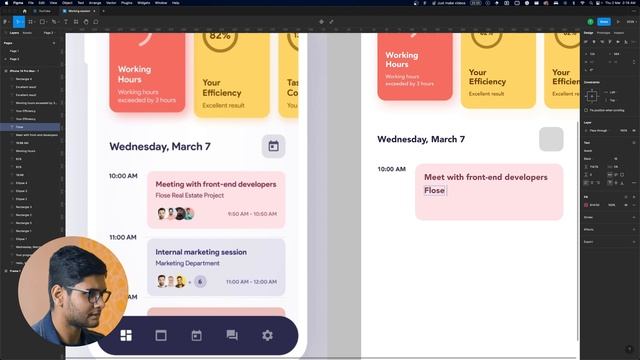Open the Edit menu
640x360 pixels.
pyautogui.click(x=42, y=3)
